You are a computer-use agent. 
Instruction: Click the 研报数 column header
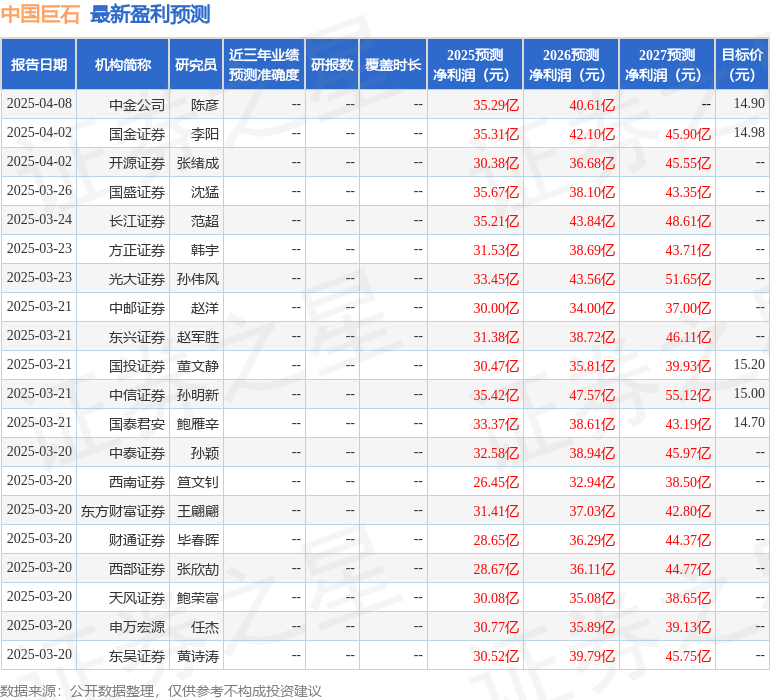(332, 64)
